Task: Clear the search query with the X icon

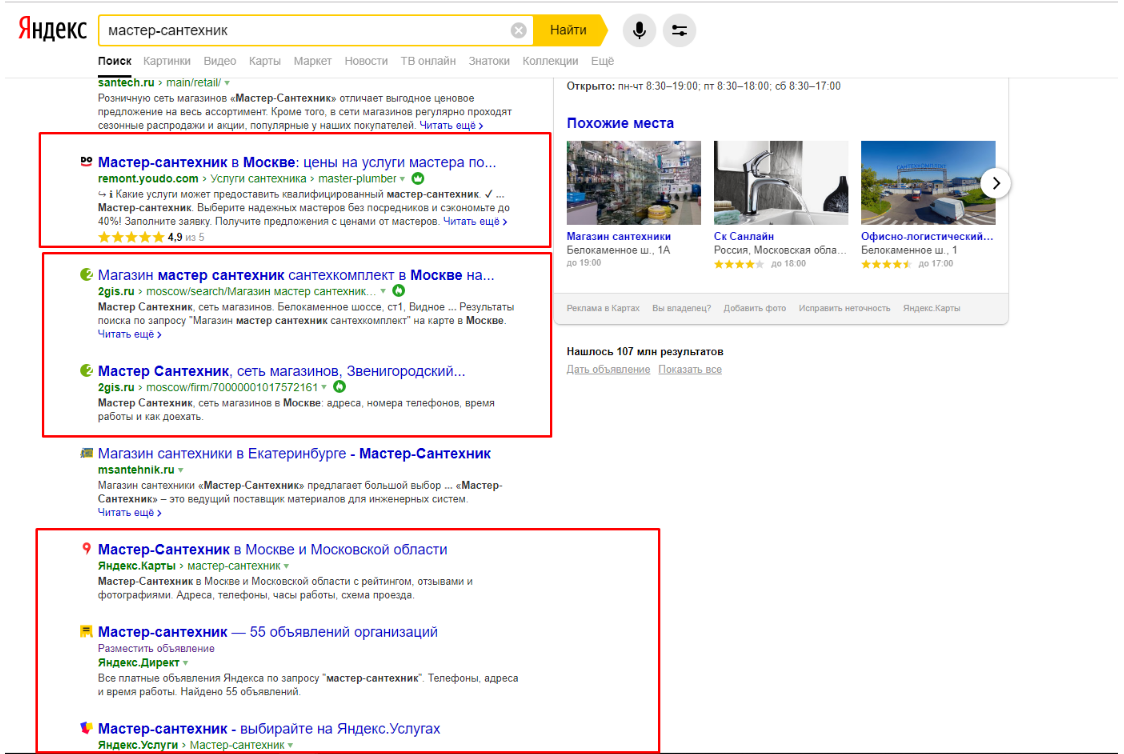Action: click(518, 30)
